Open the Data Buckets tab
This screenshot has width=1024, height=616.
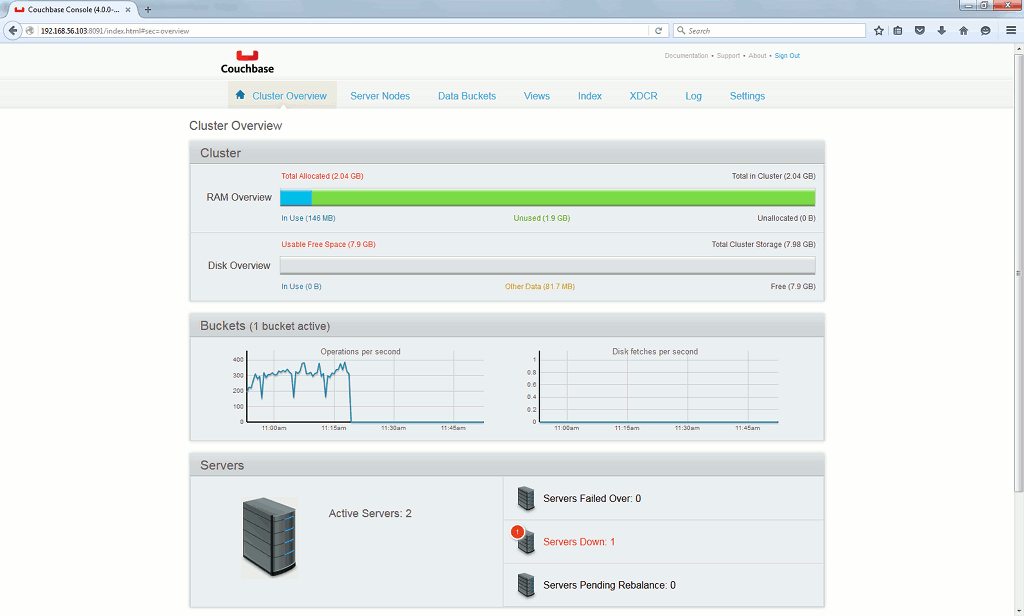point(467,96)
